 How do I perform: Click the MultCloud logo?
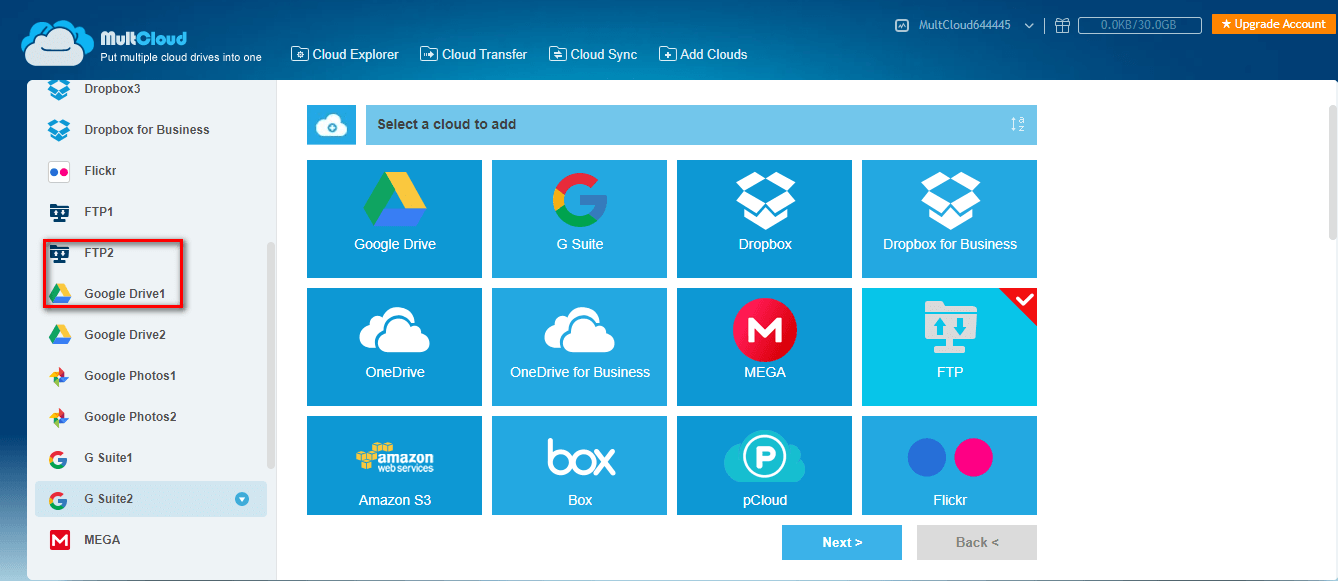141,43
